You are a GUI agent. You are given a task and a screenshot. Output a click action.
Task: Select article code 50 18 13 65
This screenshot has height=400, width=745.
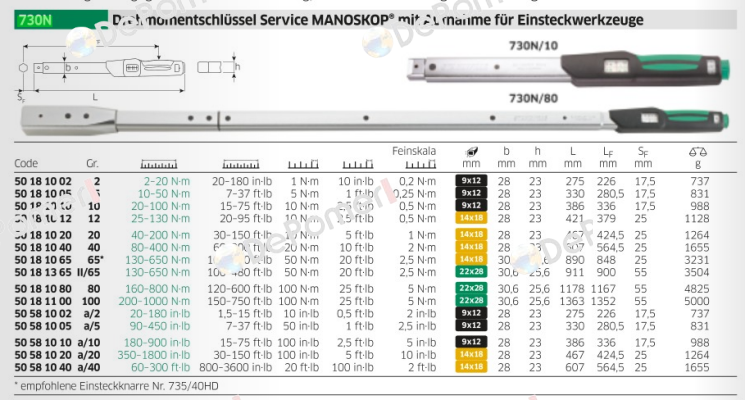(x=43, y=272)
